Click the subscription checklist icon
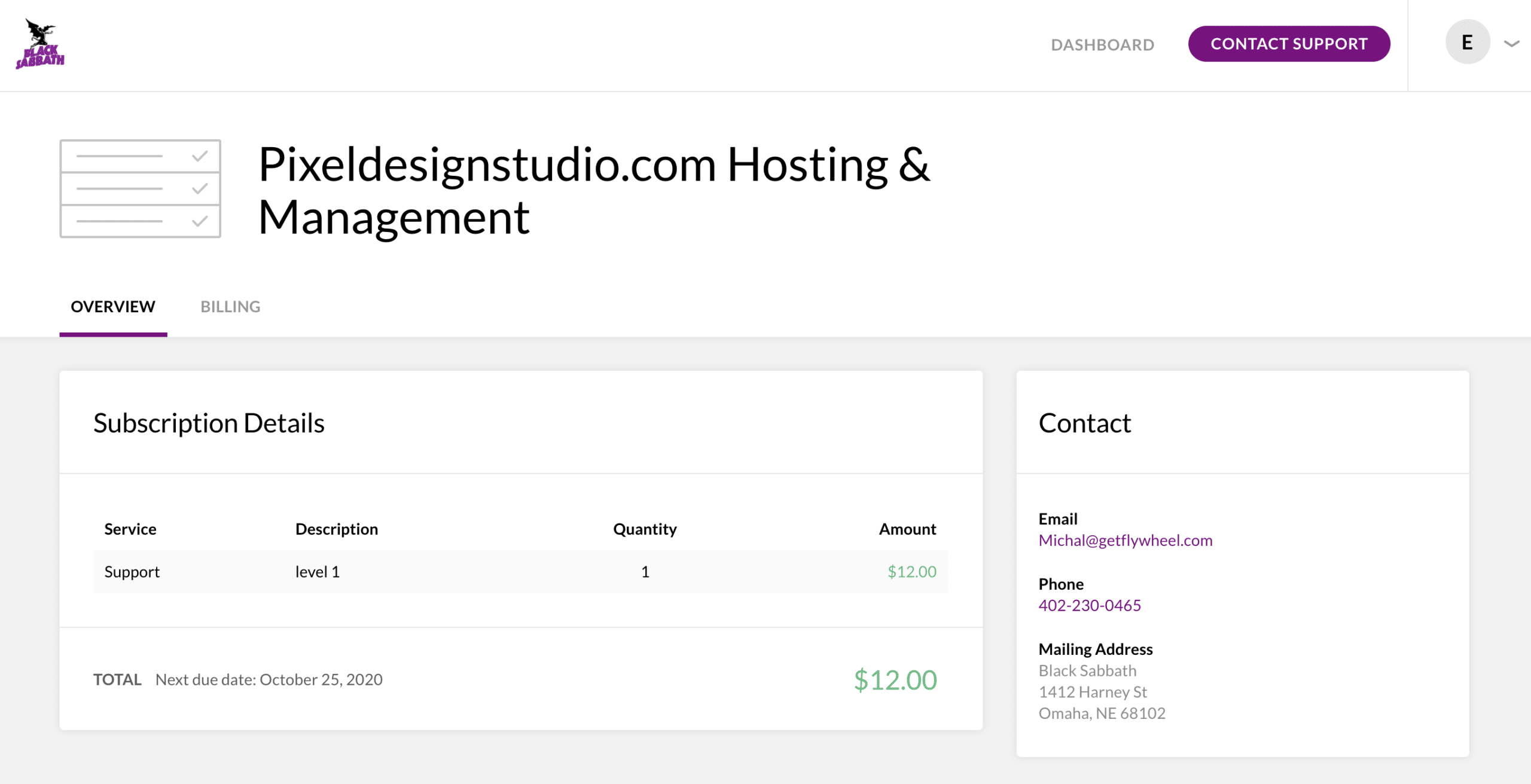 140,188
